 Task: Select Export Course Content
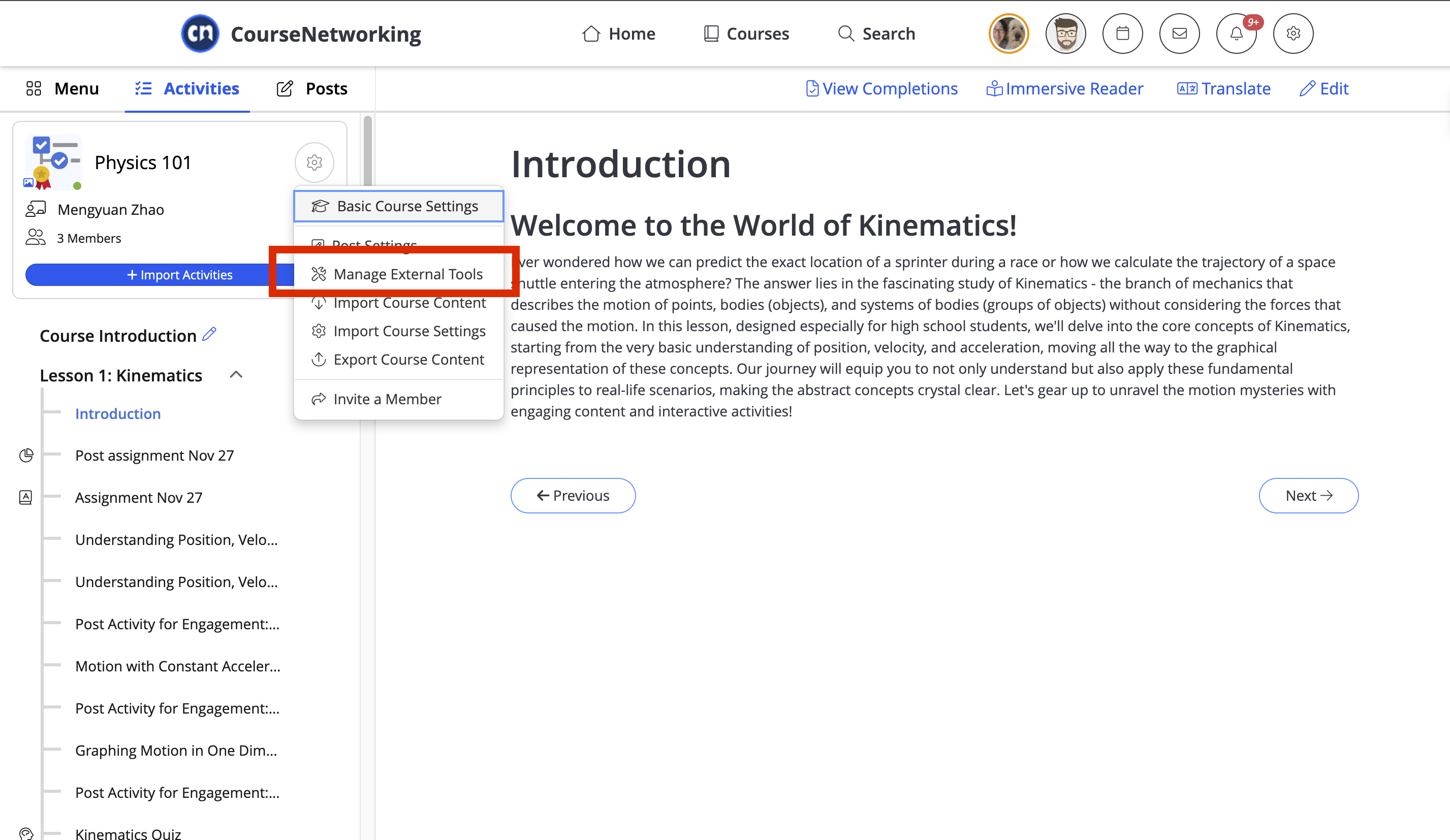(399, 360)
